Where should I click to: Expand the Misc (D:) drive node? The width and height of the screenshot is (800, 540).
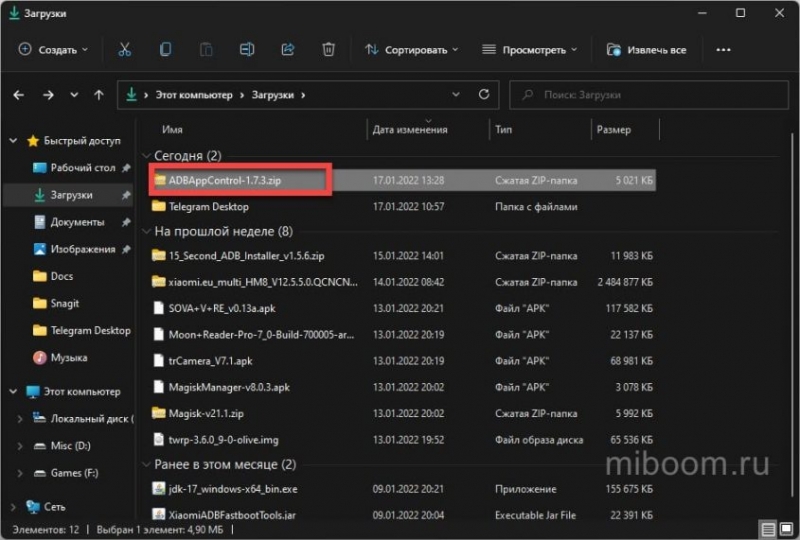(20, 446)
